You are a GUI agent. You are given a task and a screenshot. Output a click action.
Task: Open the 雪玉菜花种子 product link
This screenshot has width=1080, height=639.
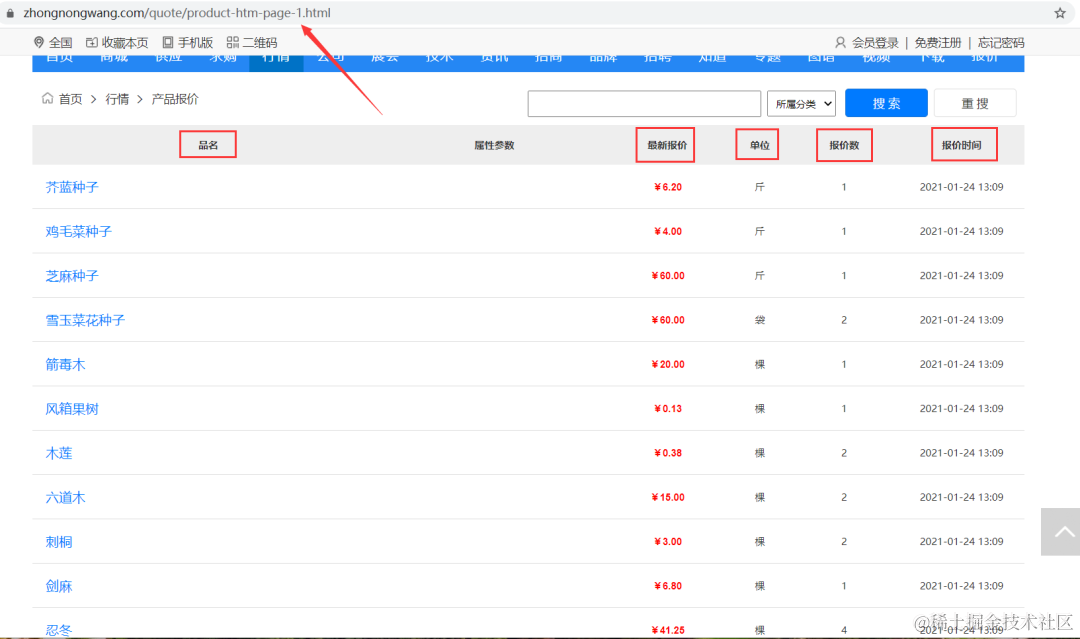85,320
